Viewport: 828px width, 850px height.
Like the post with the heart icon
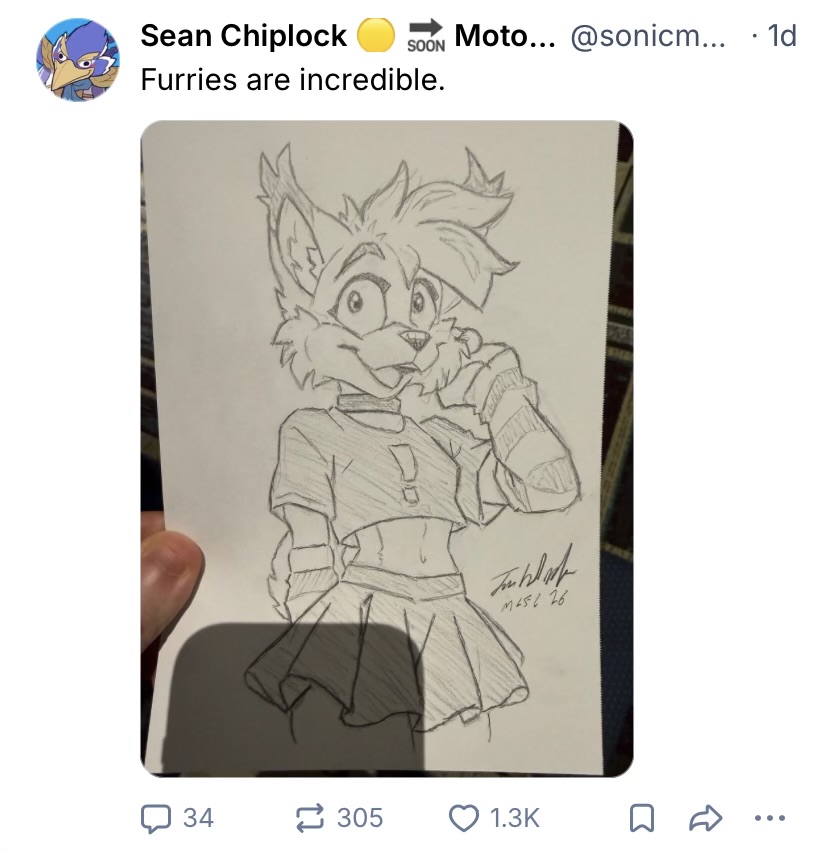point(464,818)
